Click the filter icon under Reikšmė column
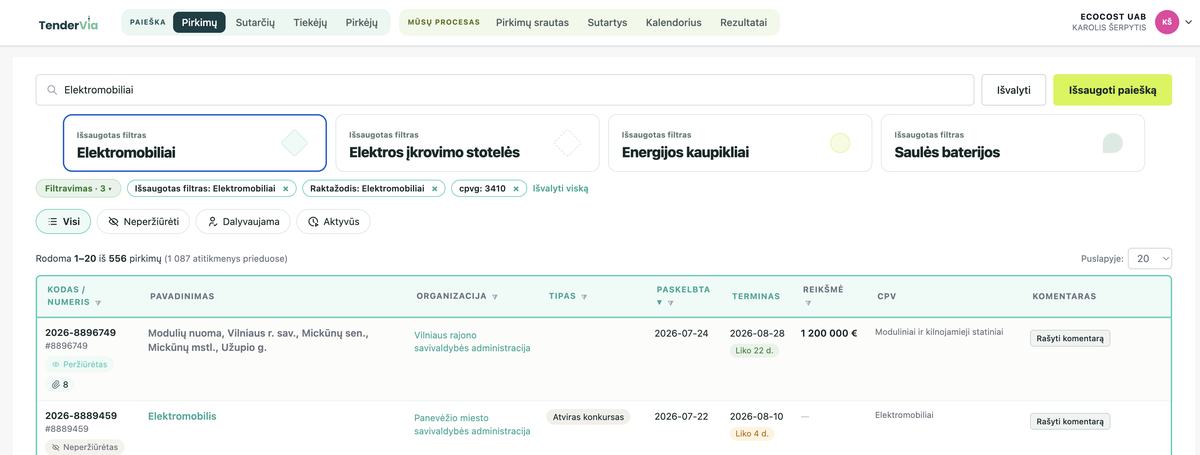Viewport: 1200px width, 455px height. (808, 302)
